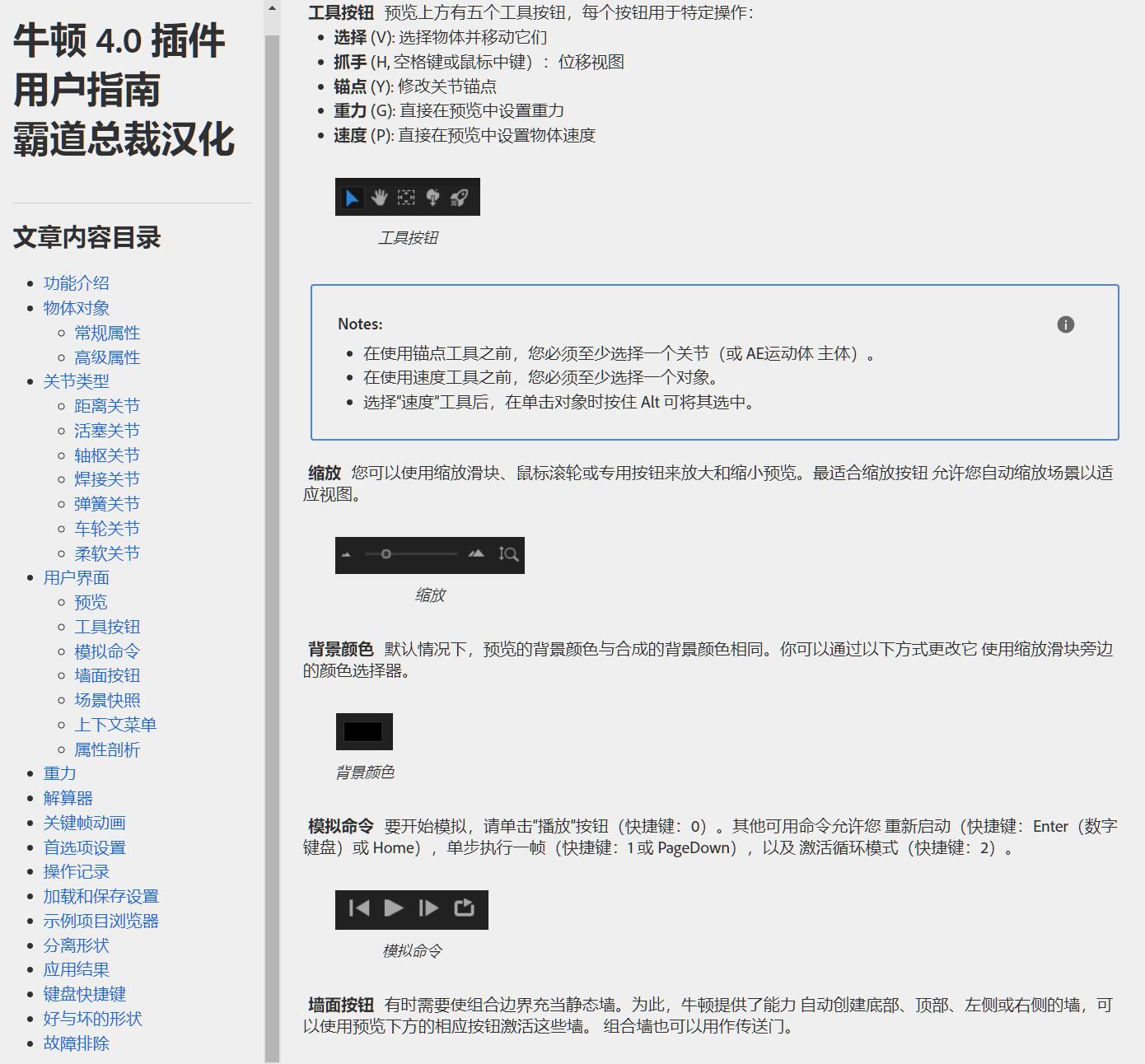The height and width of the screenshot is (1064, 1145).
Task: Open the 场景快照 link
Action: coord(107,700)
